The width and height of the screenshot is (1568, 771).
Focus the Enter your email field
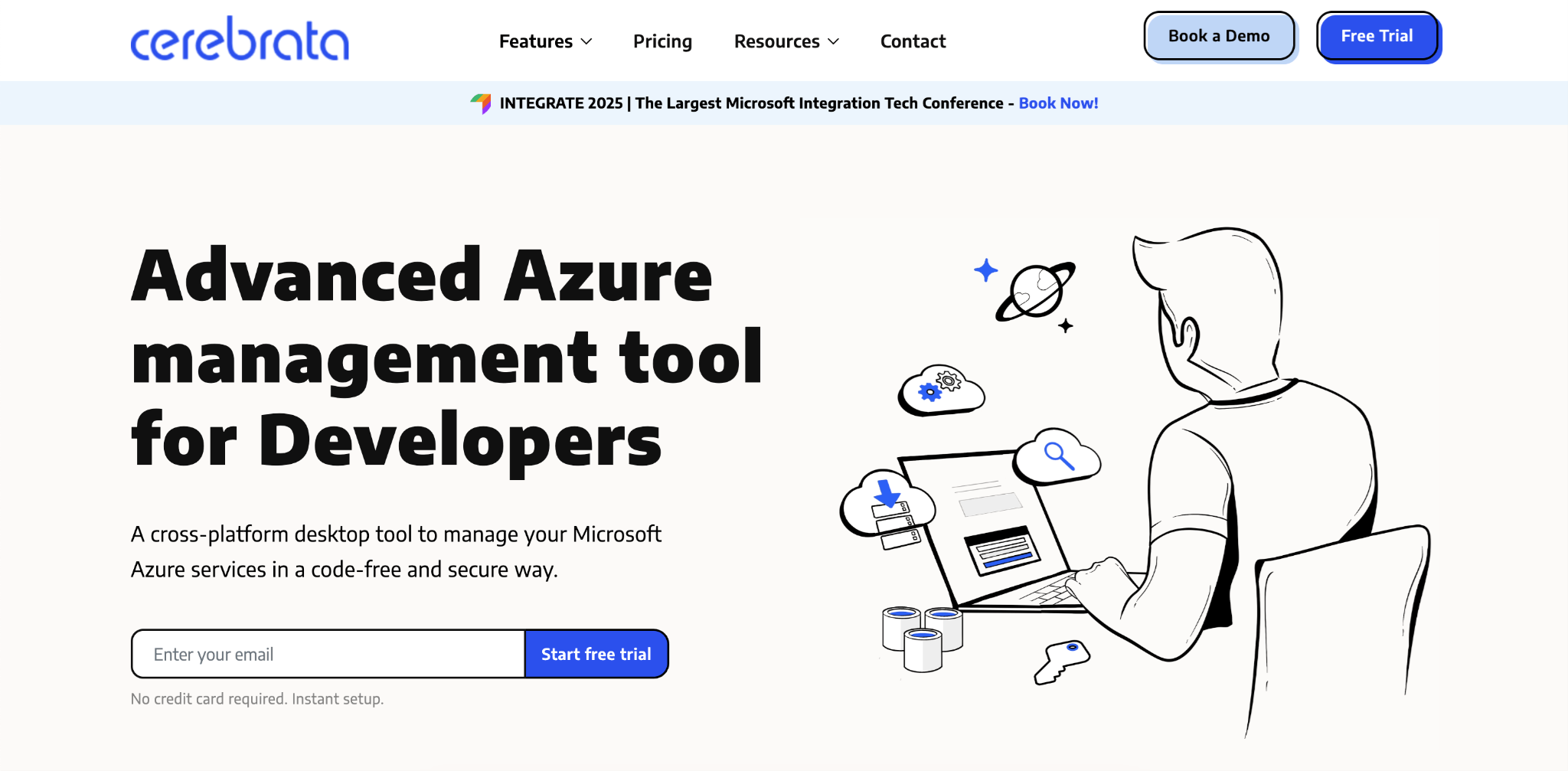tap(329, 654)
